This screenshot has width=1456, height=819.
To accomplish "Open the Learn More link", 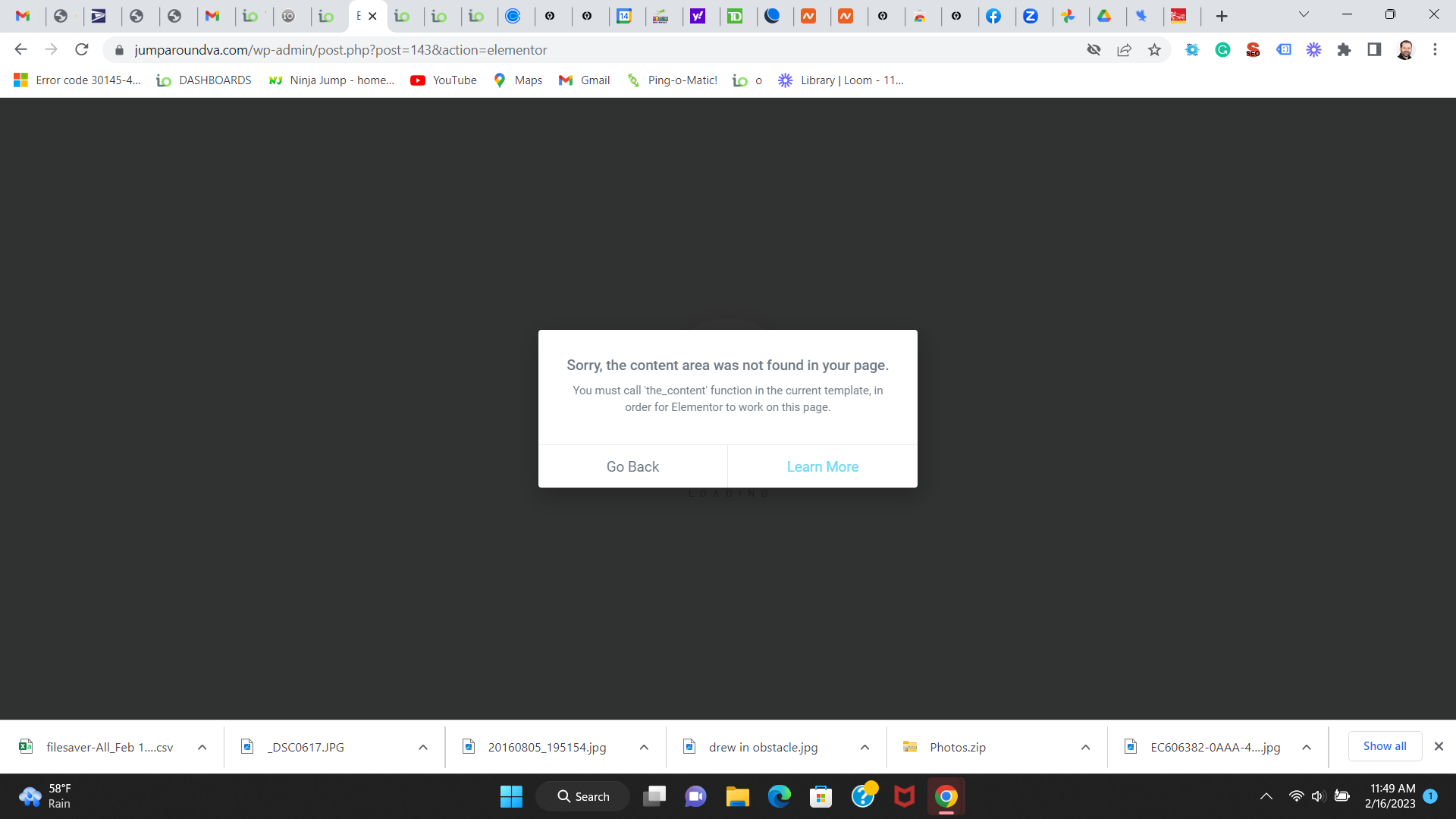I will pos(822,466).
